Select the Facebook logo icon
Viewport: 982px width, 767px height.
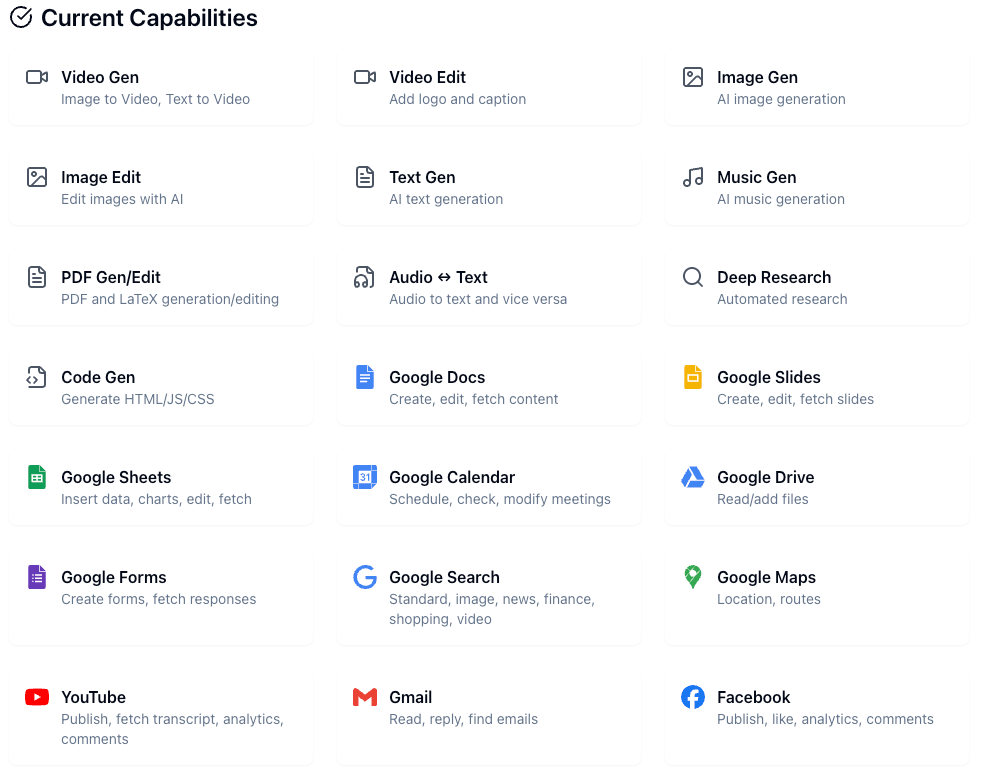pos(693,697)
